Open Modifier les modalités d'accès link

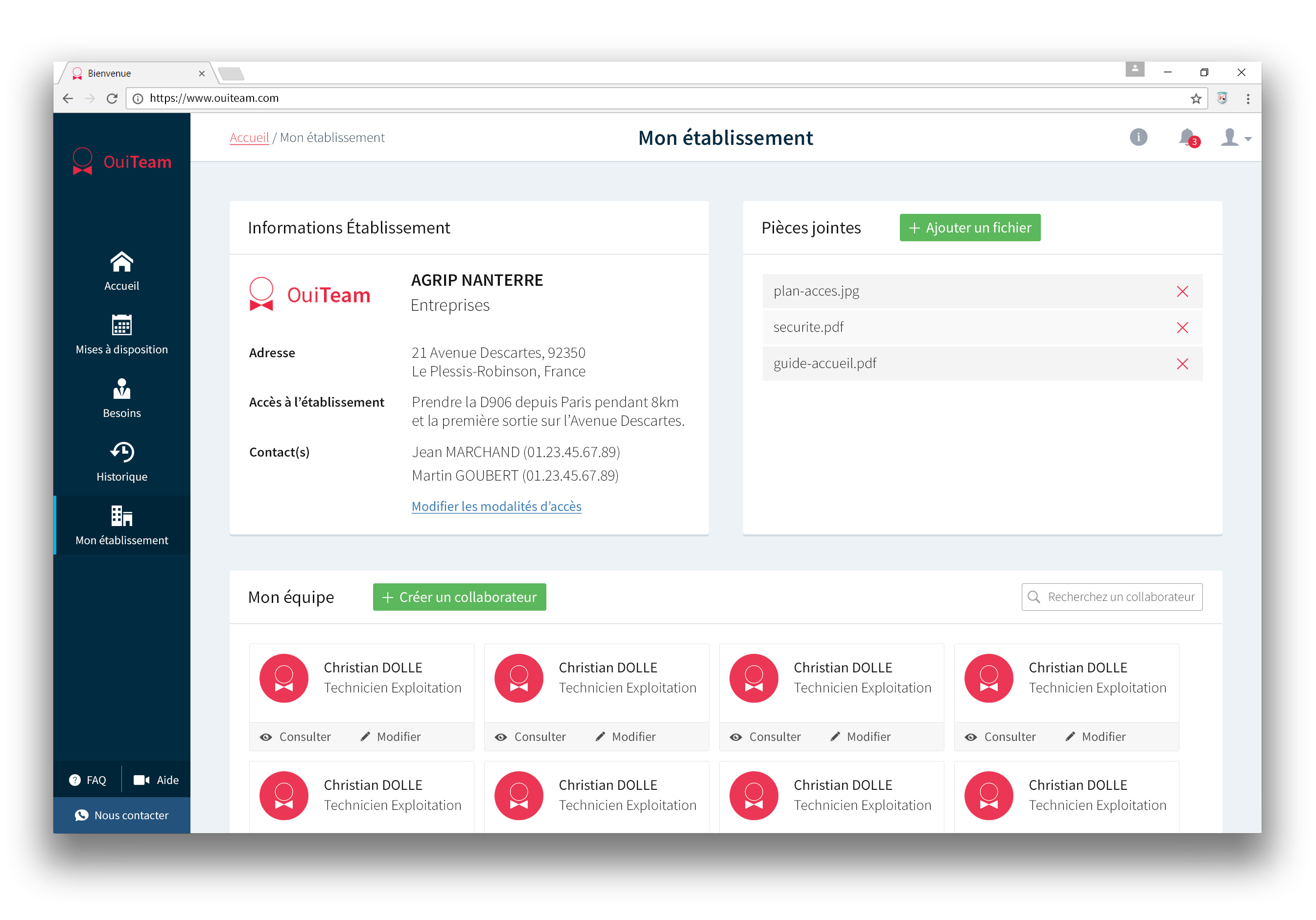tap(496, 506)
